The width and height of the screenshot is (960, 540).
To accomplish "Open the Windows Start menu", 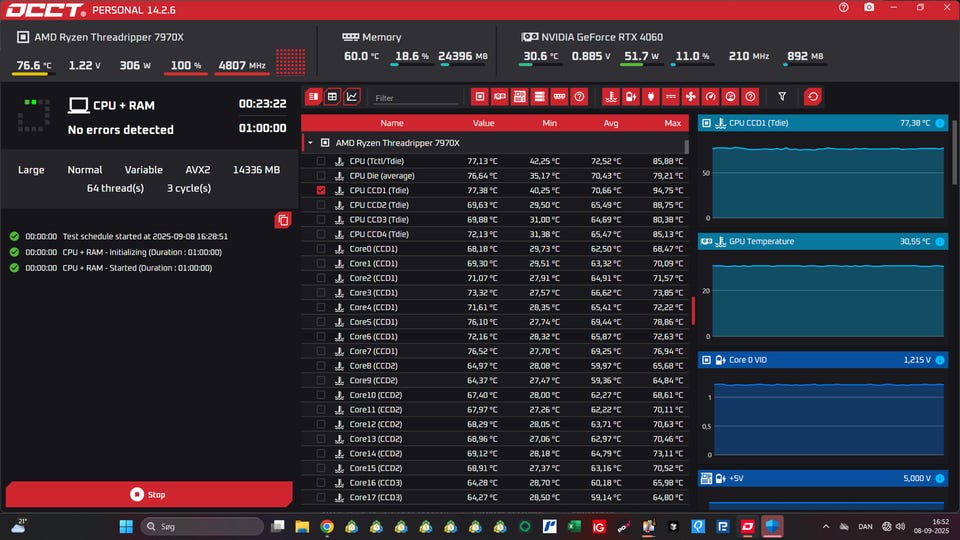I will pyautogui.click(x=126, y=527).
